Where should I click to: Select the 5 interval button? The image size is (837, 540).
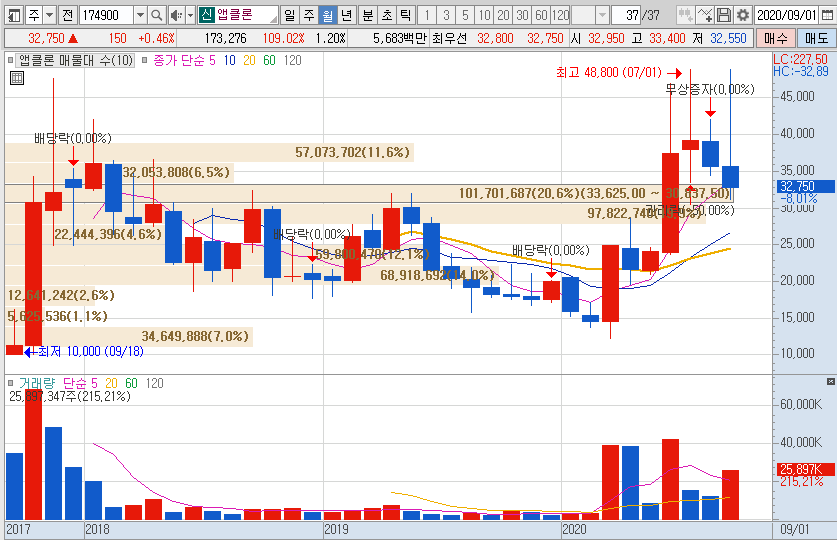point(465,15)
